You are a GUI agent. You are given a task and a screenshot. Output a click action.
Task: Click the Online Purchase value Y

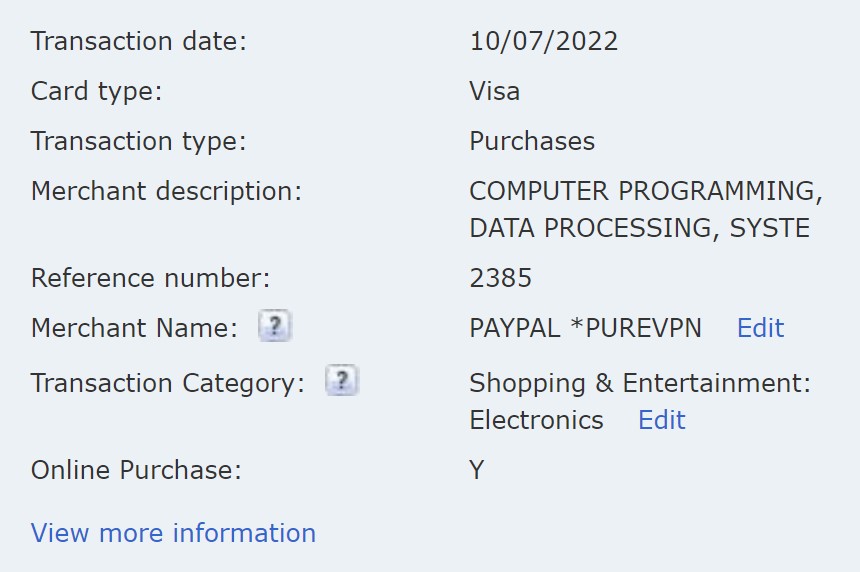click(477, 470)
